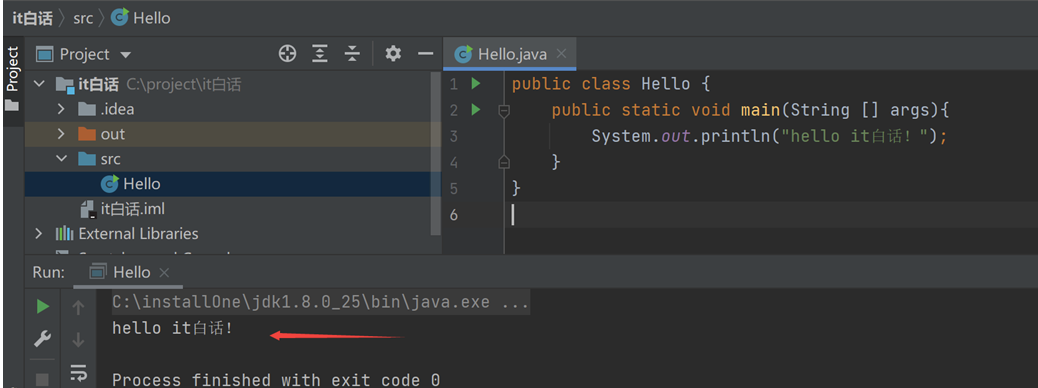The image size is (1038, 388).
Task: Click the locate/select opened file target icon
Action: [287, 54]
